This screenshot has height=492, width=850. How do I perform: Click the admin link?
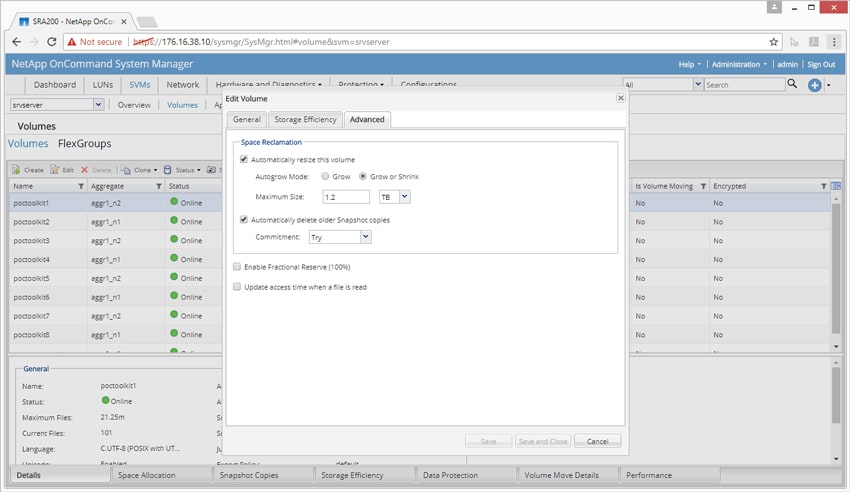(x=787, y=64)
